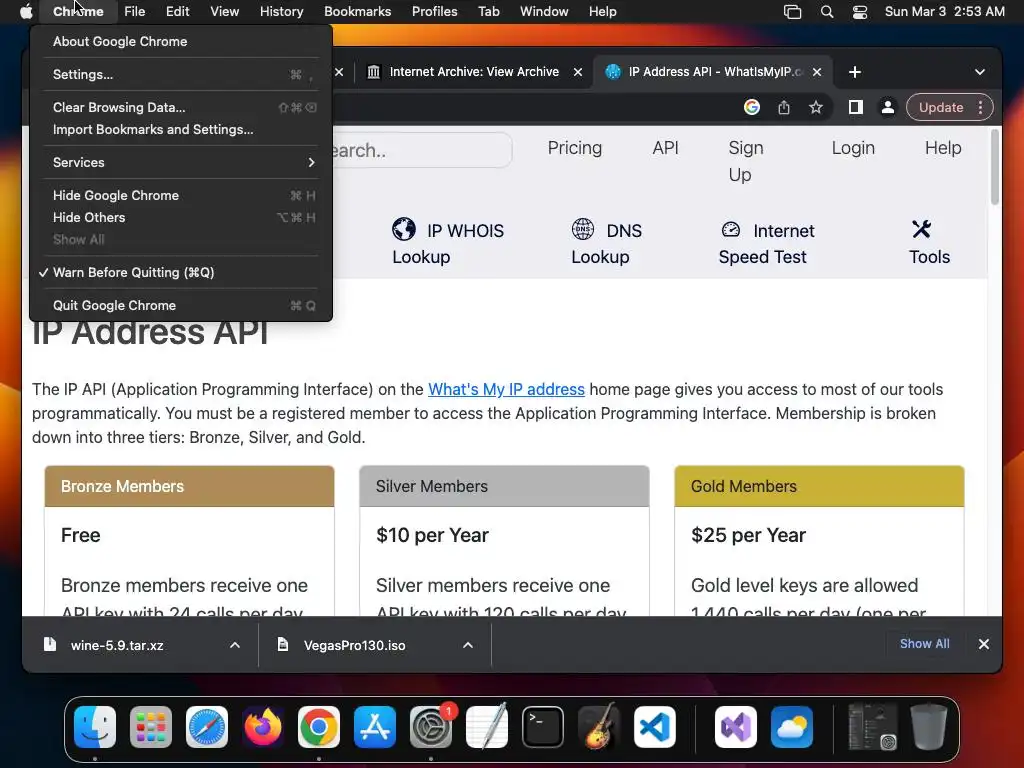1024x768 pixels.
Task: Close the downloads bar
Action: [984, 644]
